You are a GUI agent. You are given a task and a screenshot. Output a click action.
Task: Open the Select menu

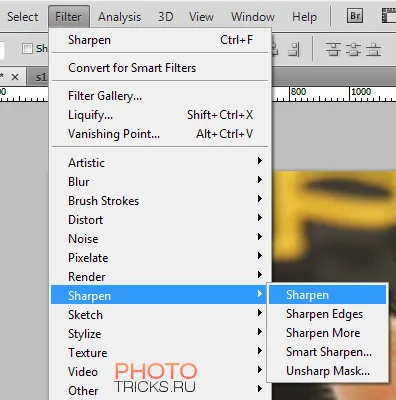(x=23, y=17)
